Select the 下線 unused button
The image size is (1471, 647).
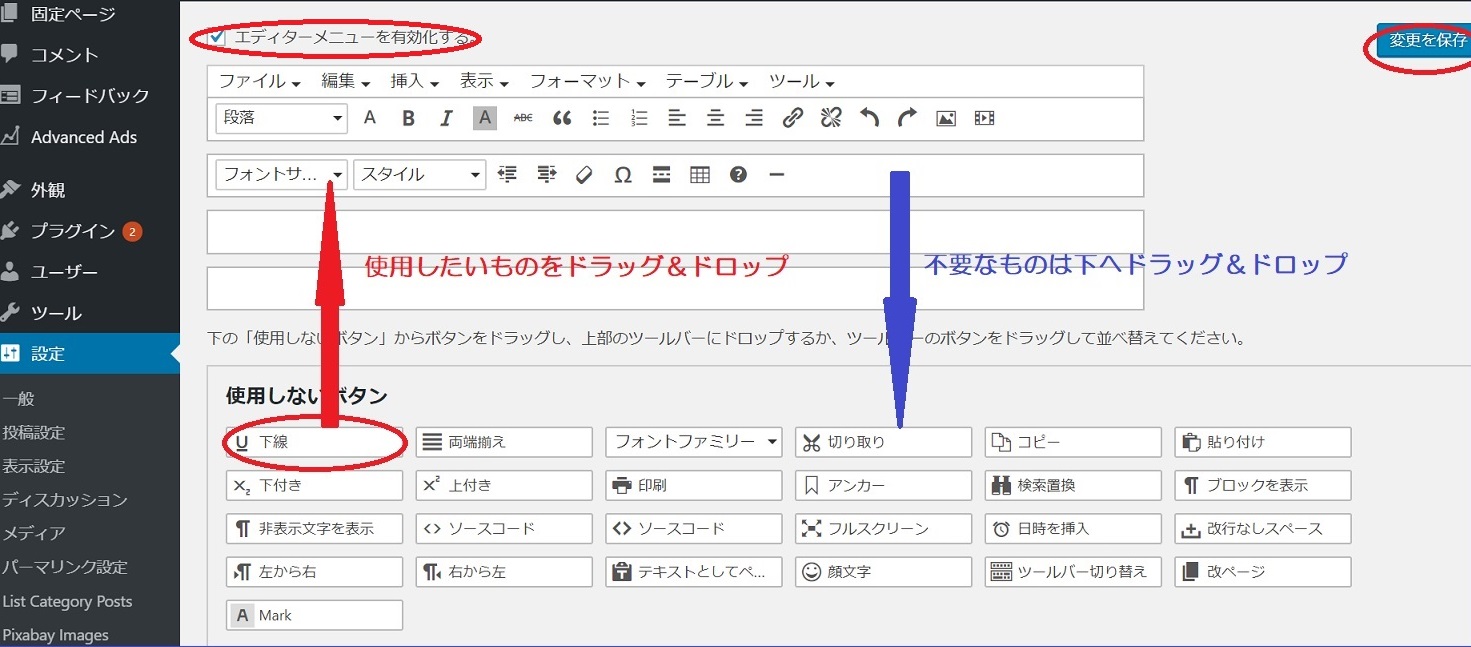coord(314,442)
